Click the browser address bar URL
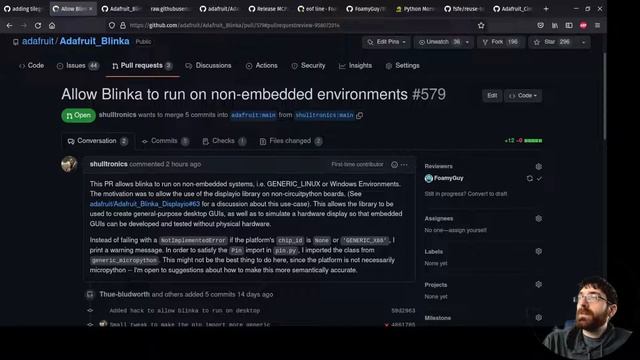640x360 pixels. (x=294, y=25)
